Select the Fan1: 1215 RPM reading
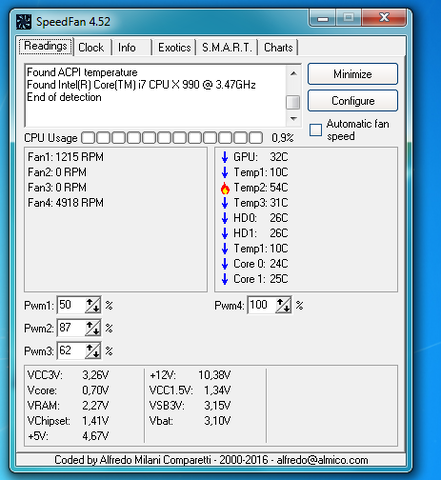441x480 pixels. 66,157
